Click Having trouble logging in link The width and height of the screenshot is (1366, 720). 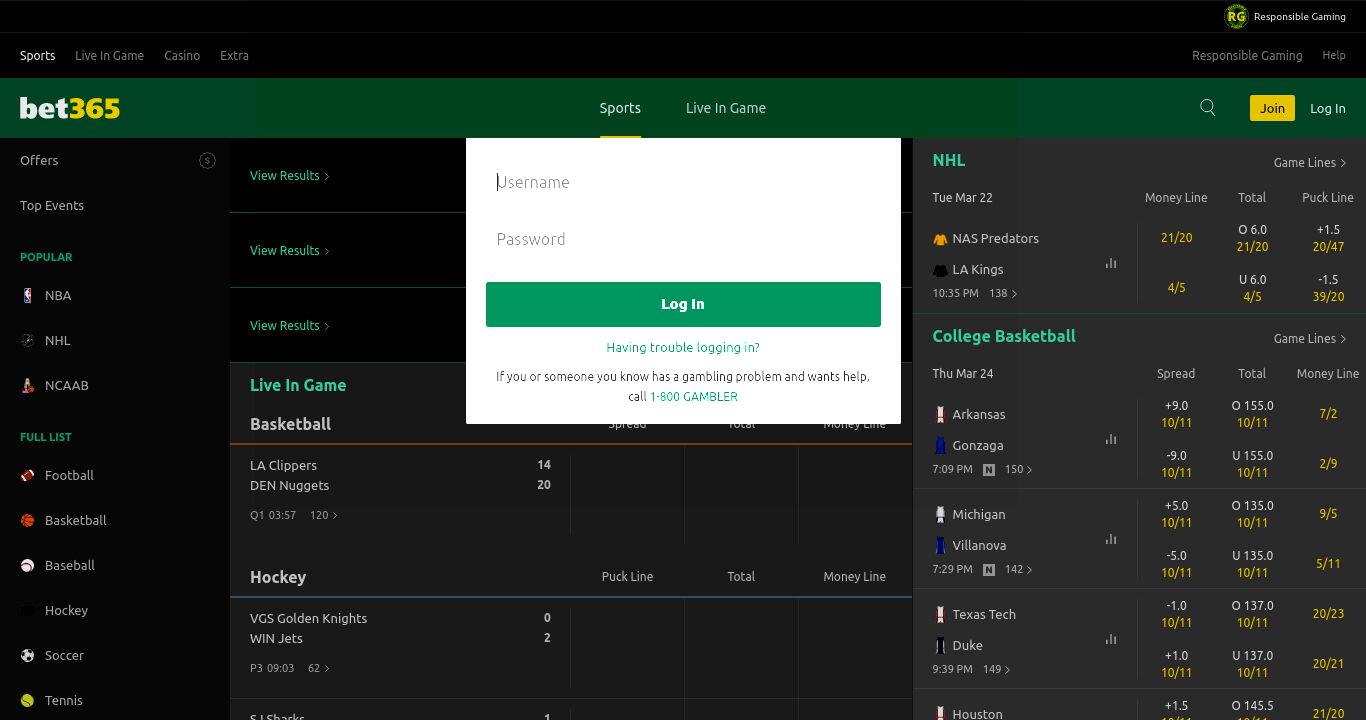(683, 347)
